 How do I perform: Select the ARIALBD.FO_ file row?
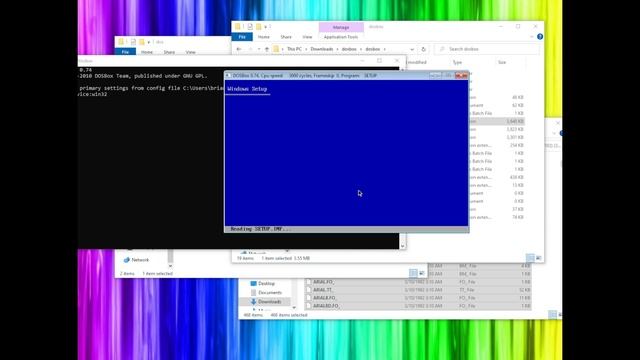pos(418,306)
